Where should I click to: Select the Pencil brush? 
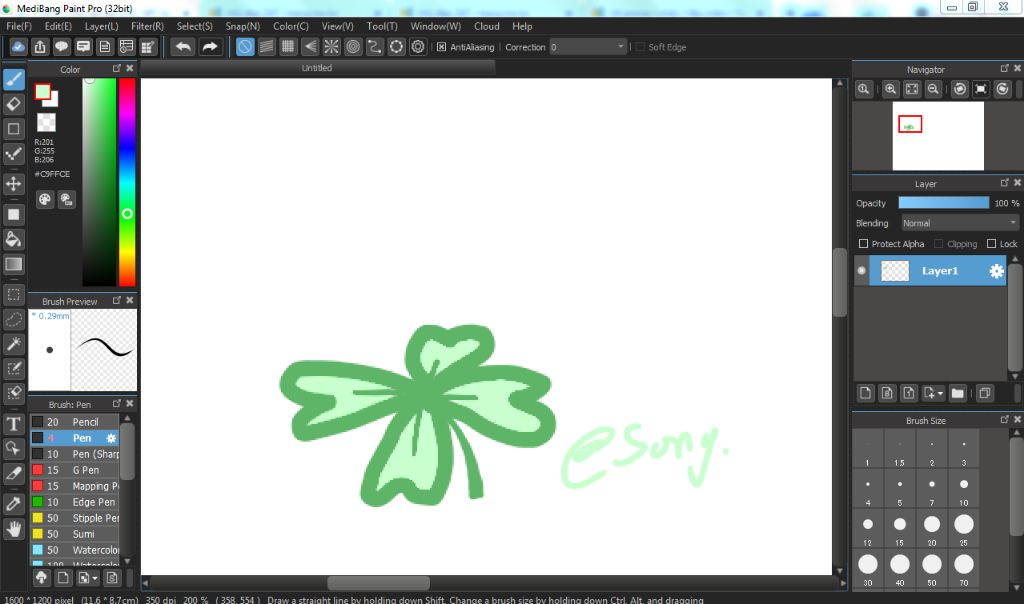(74, 422)
